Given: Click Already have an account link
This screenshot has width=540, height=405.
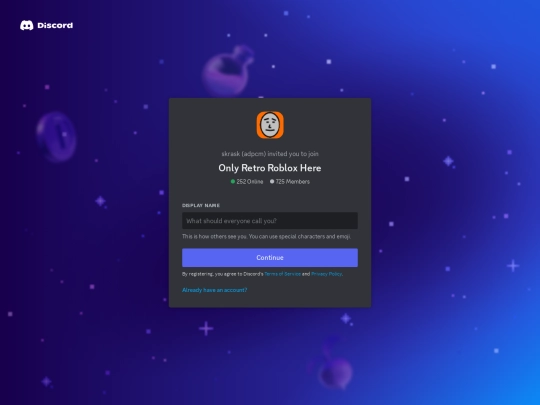Looking at the screenshot, I should tap(215, 290).
